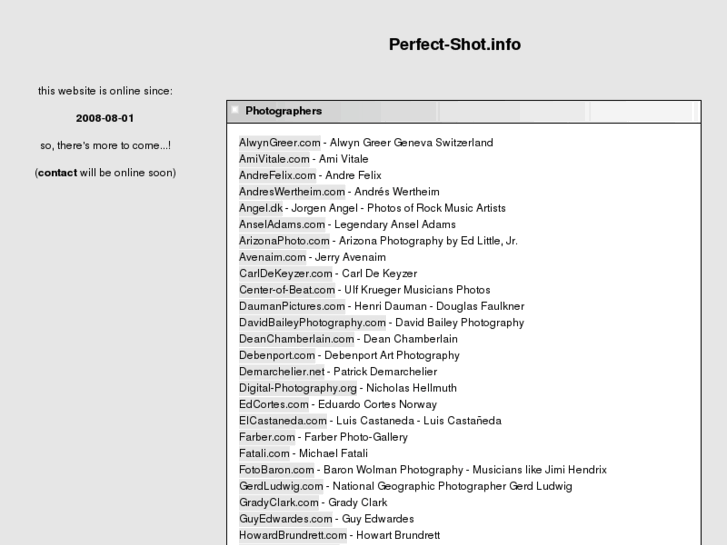Open the AnselAdams.com link
This screenshot has width=727, height=545.
coord(282,224)
